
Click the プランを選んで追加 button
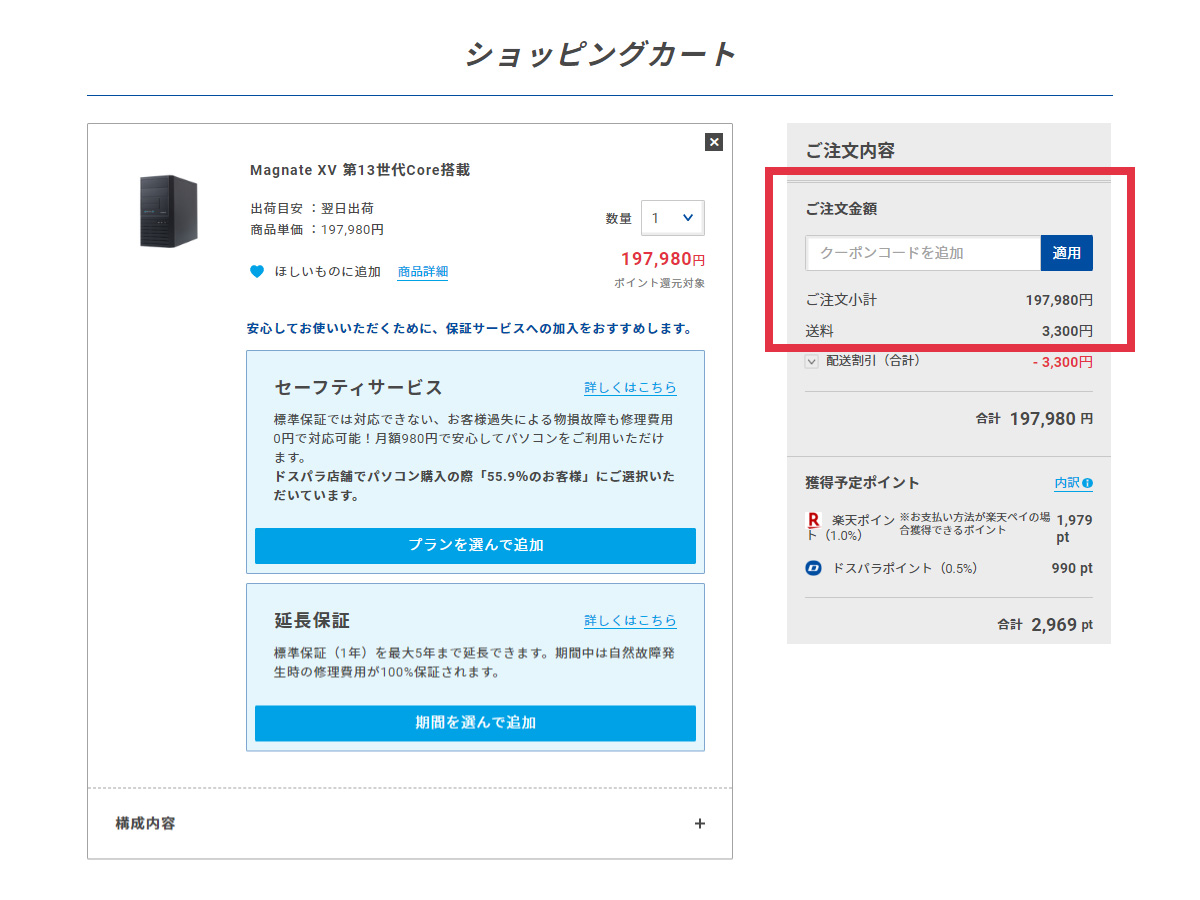(x=475, y=546)
